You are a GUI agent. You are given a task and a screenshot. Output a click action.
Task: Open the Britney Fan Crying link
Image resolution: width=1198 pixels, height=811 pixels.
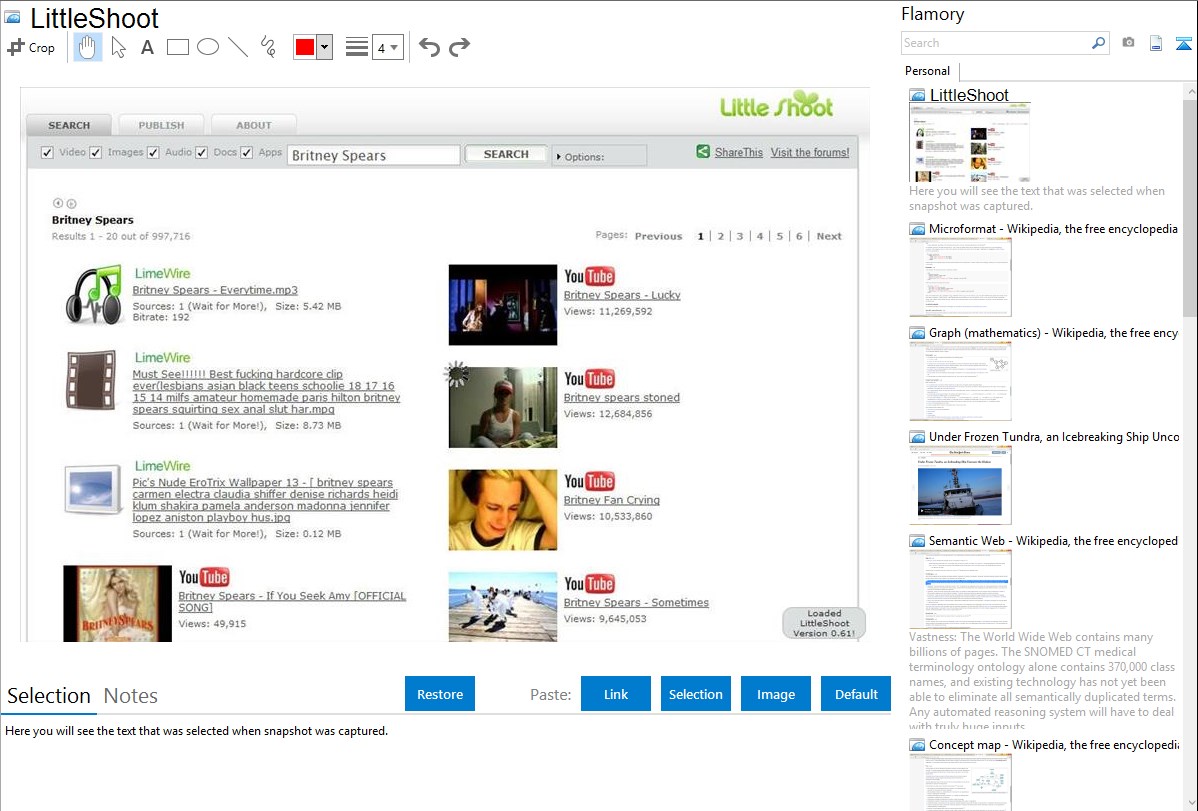click(x=612, y=500)
